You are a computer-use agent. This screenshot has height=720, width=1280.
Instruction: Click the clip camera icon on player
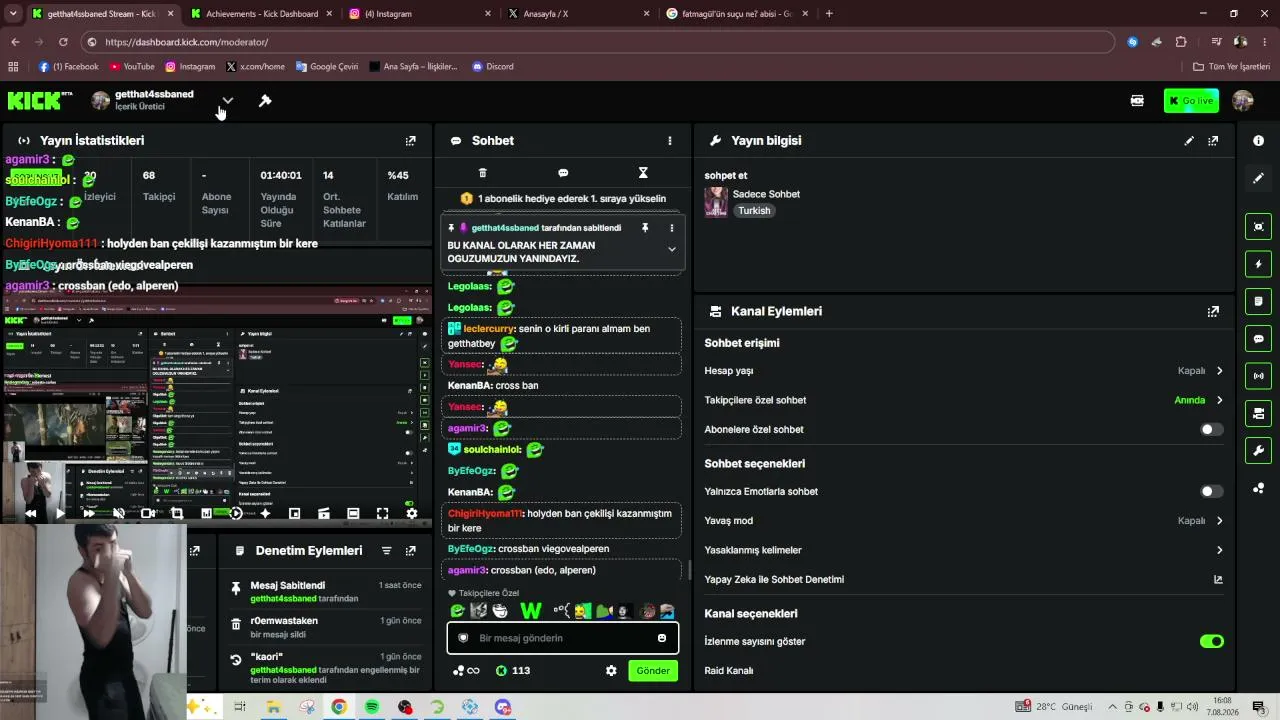148,513
